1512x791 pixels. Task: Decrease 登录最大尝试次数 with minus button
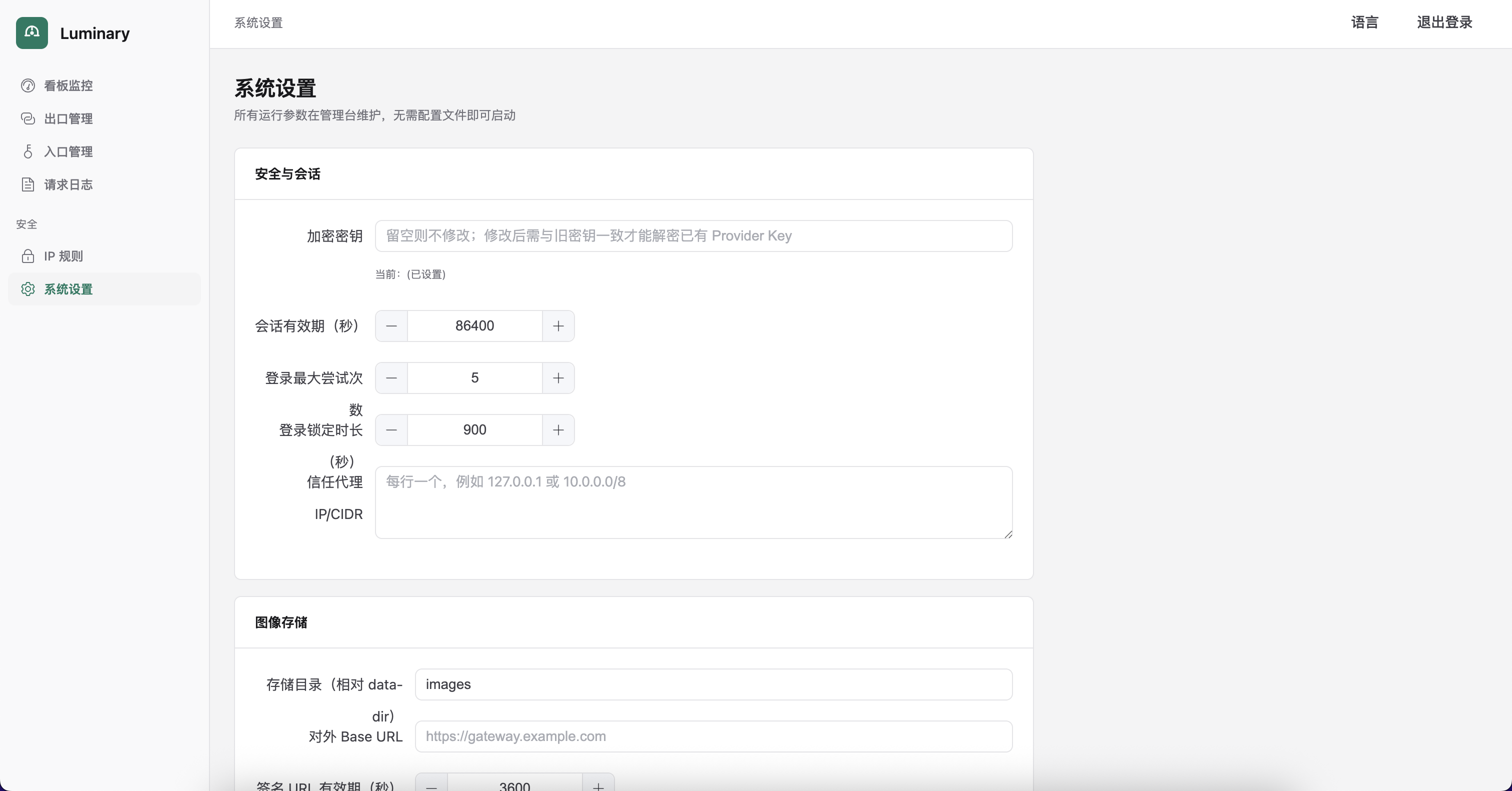coord(391,378)
